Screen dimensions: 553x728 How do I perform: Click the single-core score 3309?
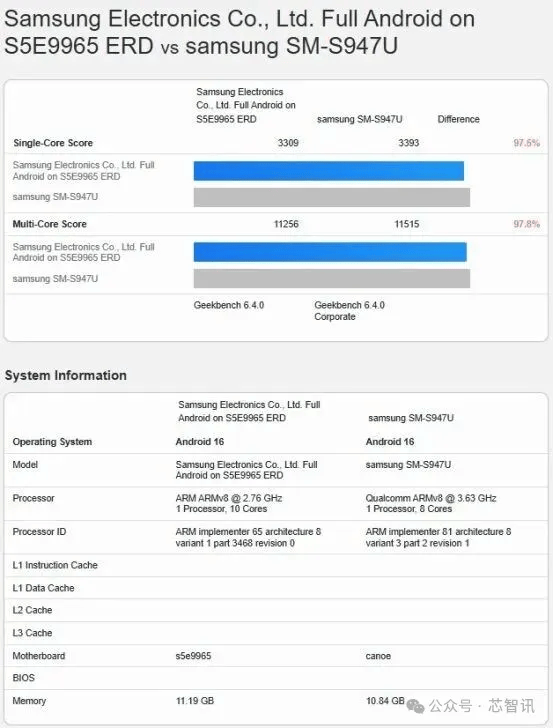[288, 143]
